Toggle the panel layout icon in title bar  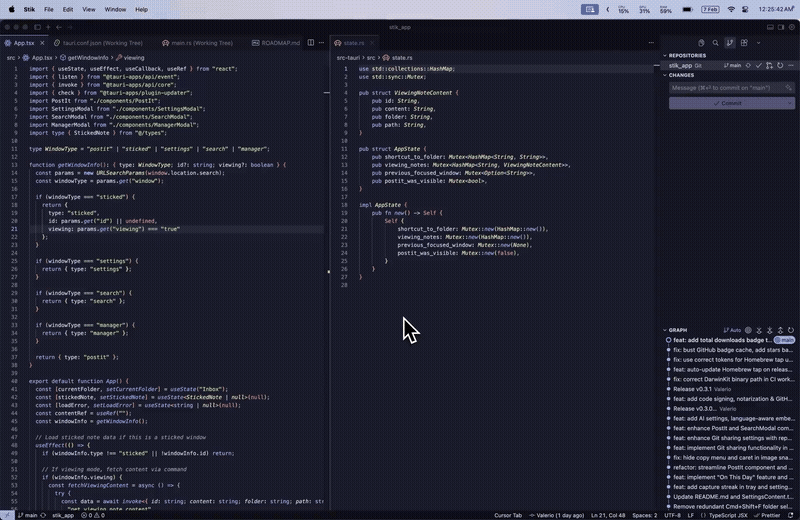click(770, 27)
